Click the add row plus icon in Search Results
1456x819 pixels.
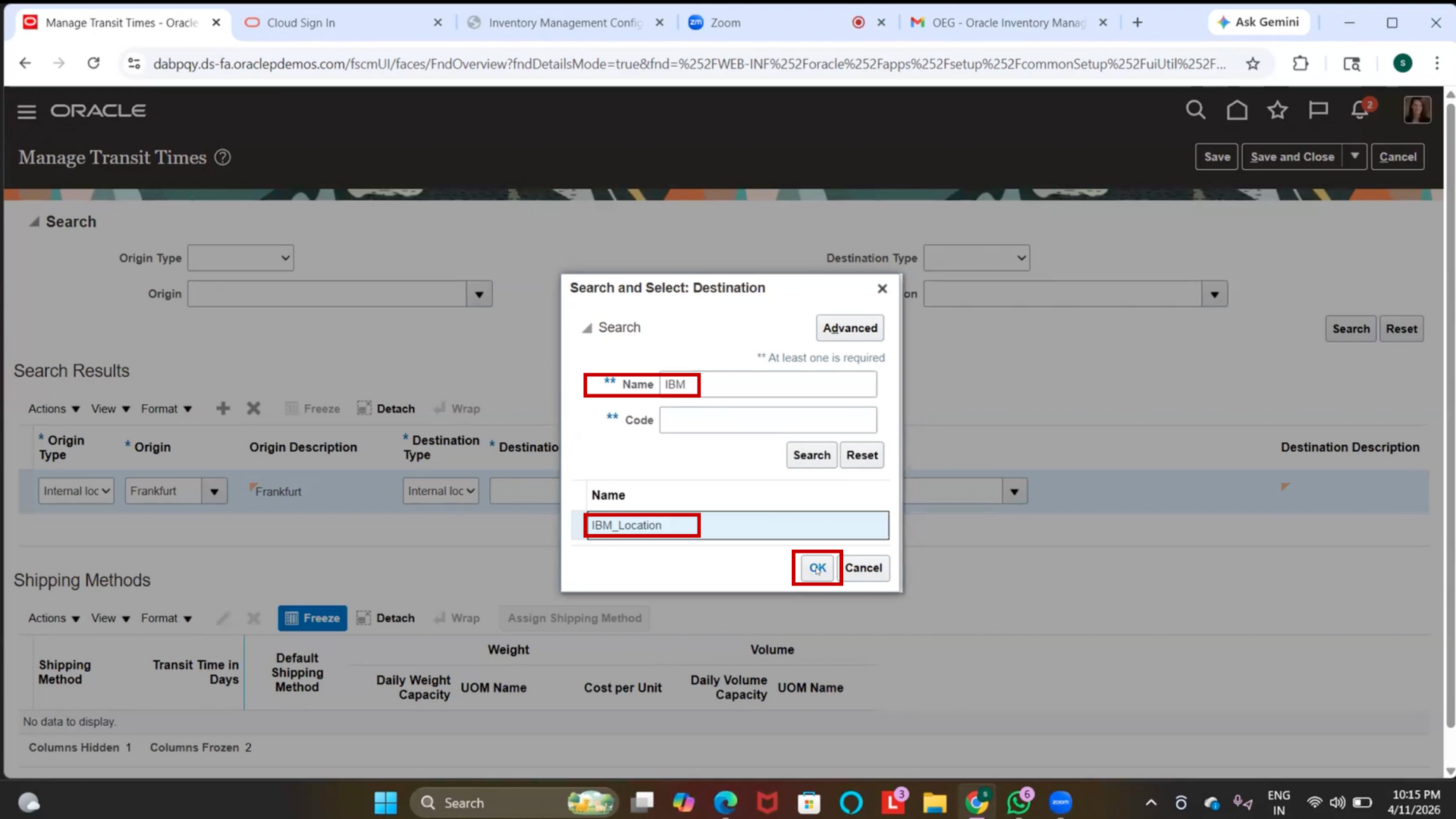point(223,409)
